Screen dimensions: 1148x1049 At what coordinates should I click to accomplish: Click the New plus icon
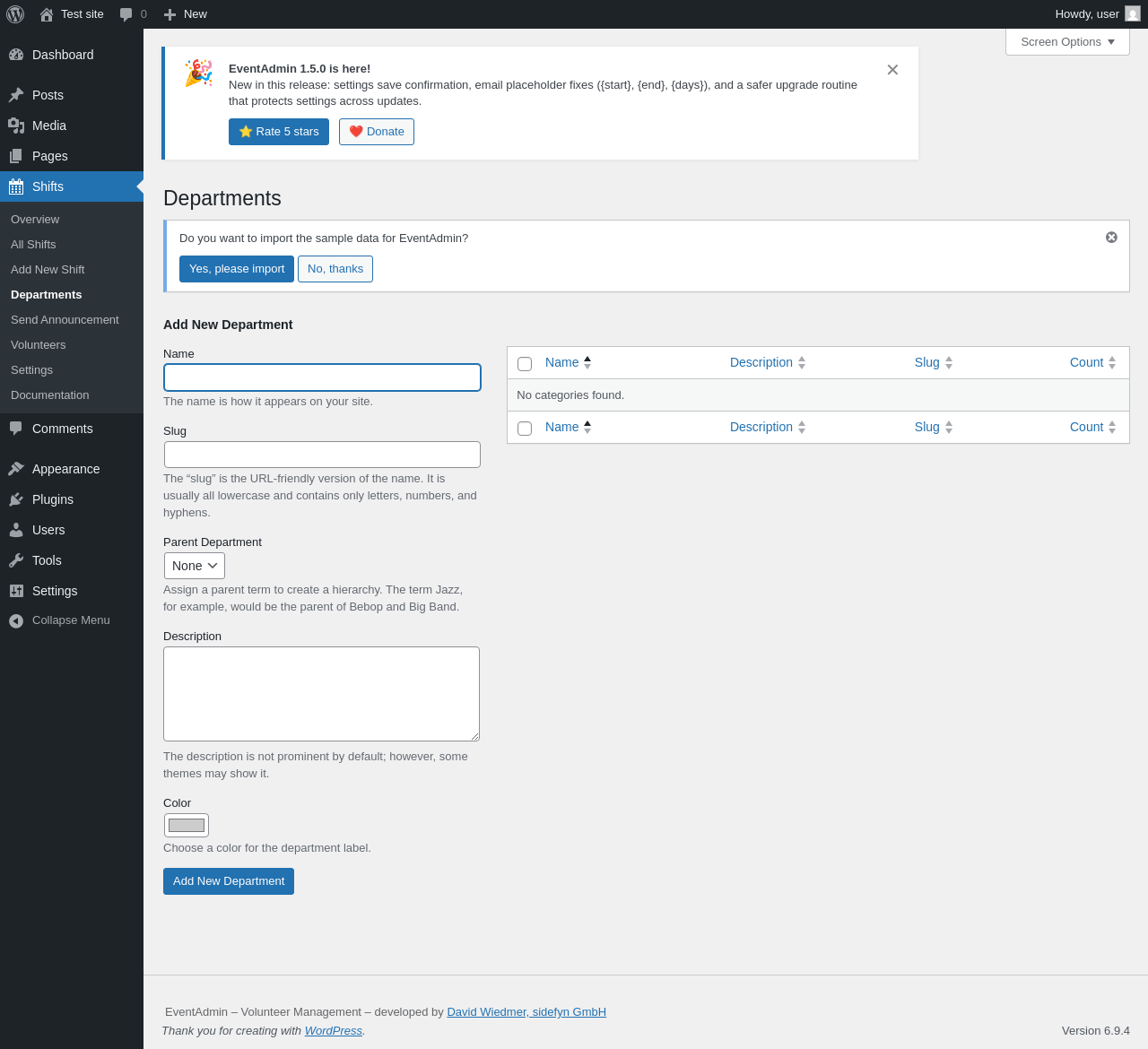tap(170, 14)
